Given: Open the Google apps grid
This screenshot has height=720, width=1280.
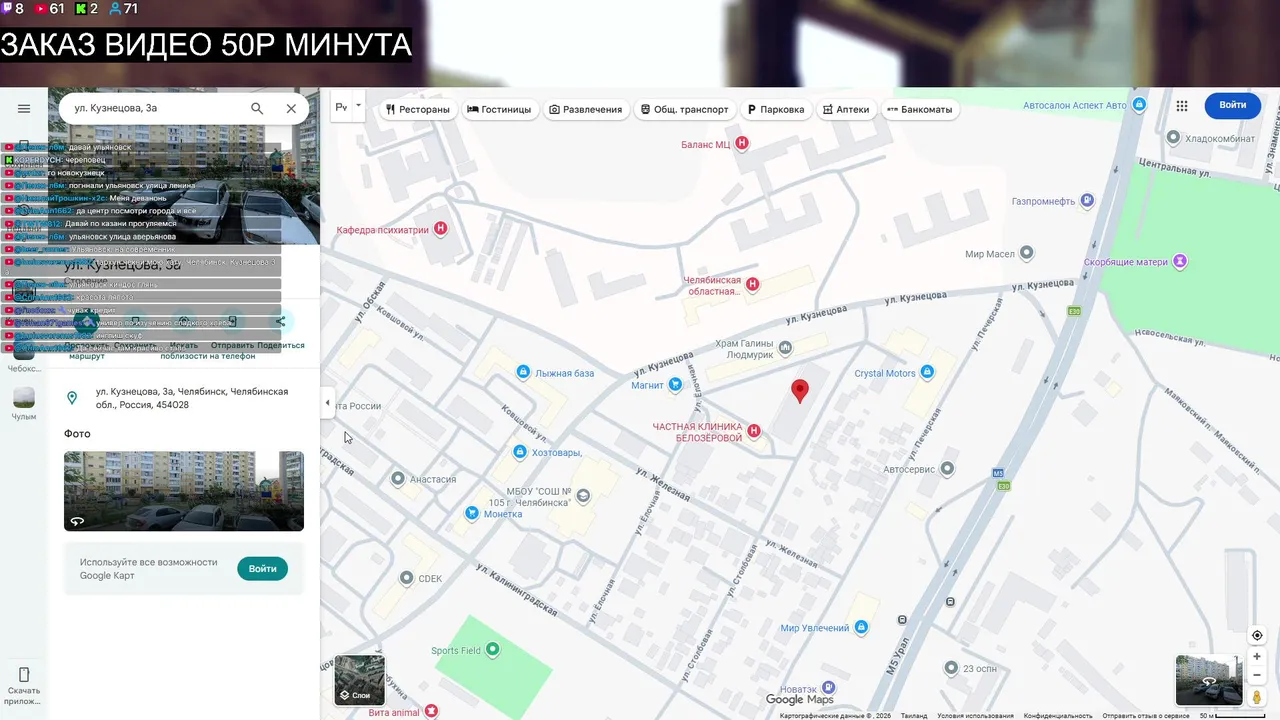Looking at the screenshot, I should (x=1182, y=105).
